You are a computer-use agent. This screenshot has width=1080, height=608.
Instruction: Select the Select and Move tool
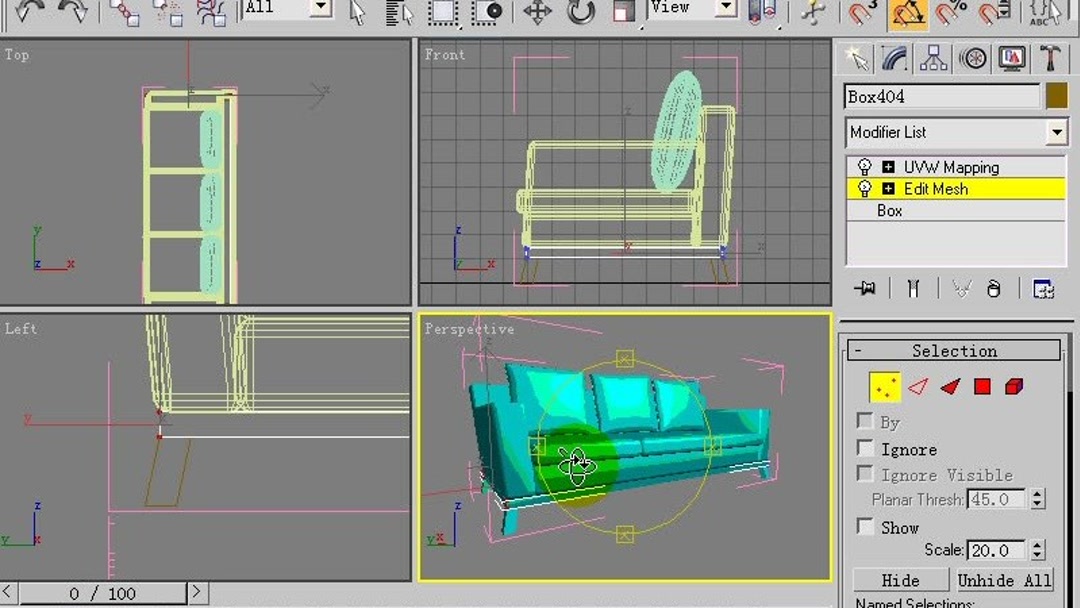coord(536,12)
